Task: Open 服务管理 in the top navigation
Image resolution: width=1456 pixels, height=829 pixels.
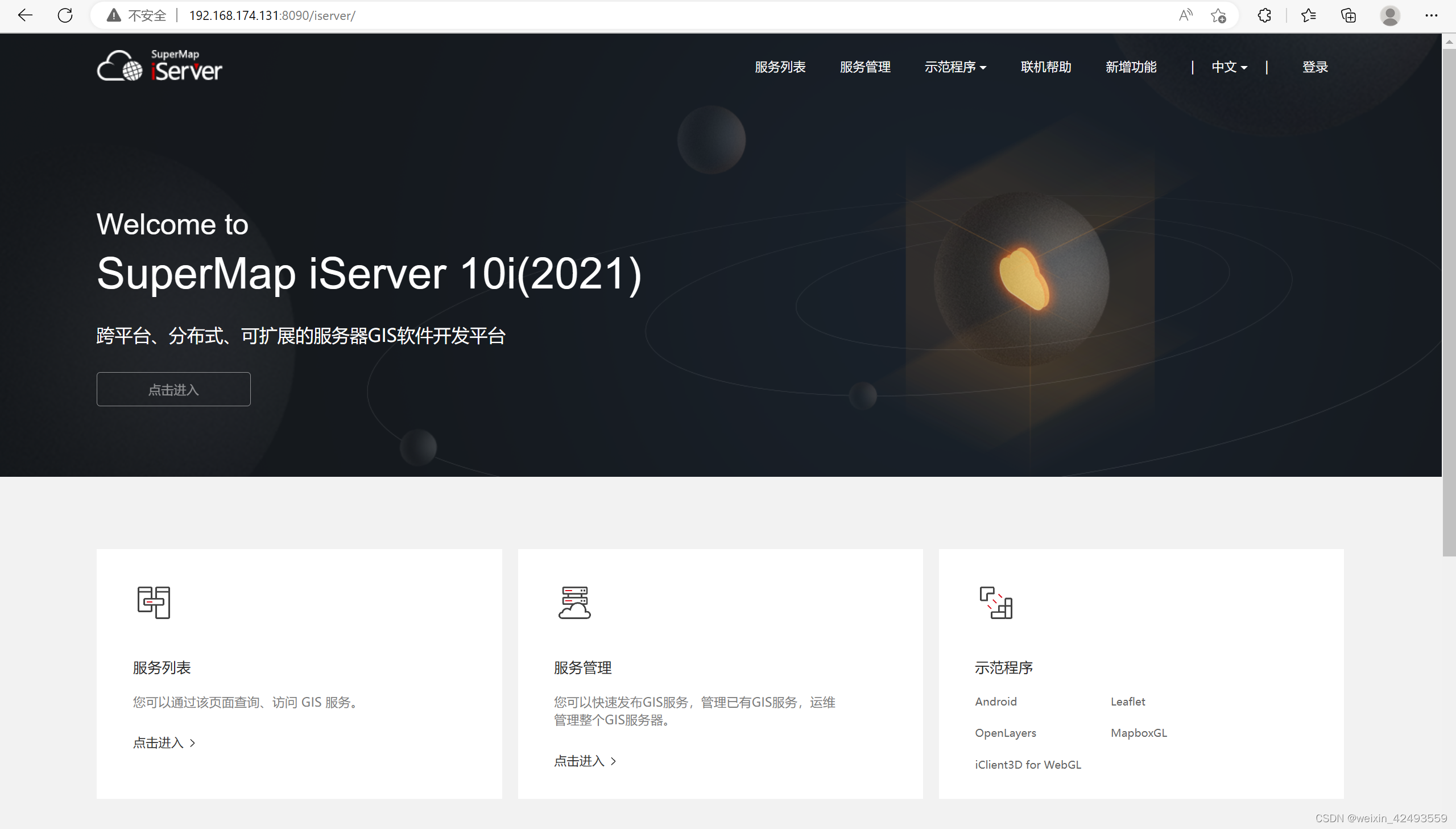Action: [x=865, y=67]
